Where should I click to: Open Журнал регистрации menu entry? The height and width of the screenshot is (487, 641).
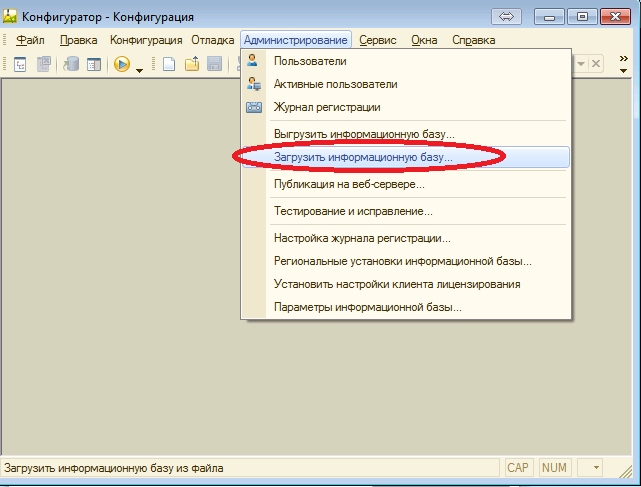pos(326,107)
